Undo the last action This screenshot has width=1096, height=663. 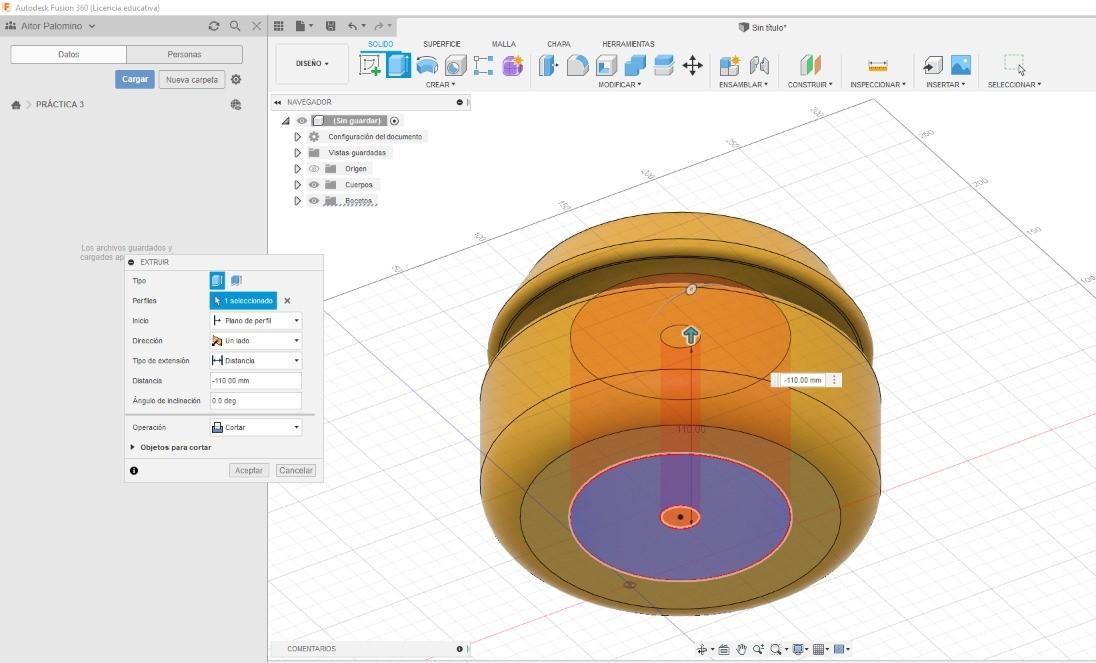pyautogui.click(x=353, y=26)
